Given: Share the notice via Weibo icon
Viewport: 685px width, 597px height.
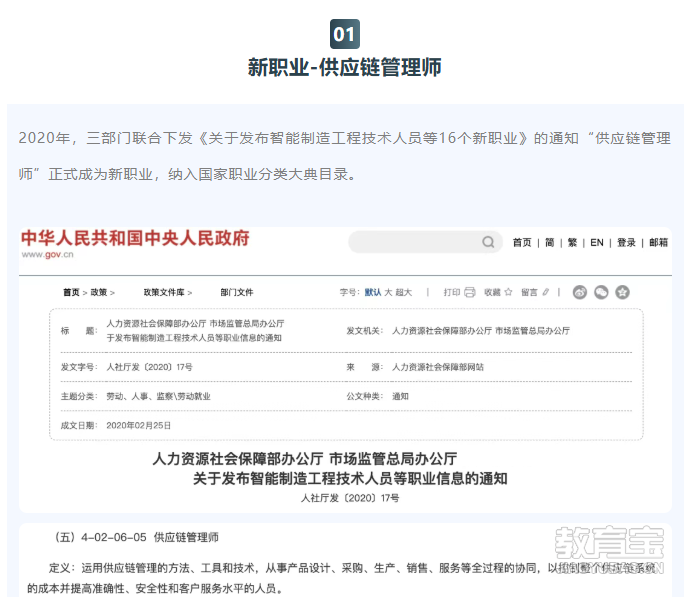Looking at the screenshot, I should click(580, 292).
